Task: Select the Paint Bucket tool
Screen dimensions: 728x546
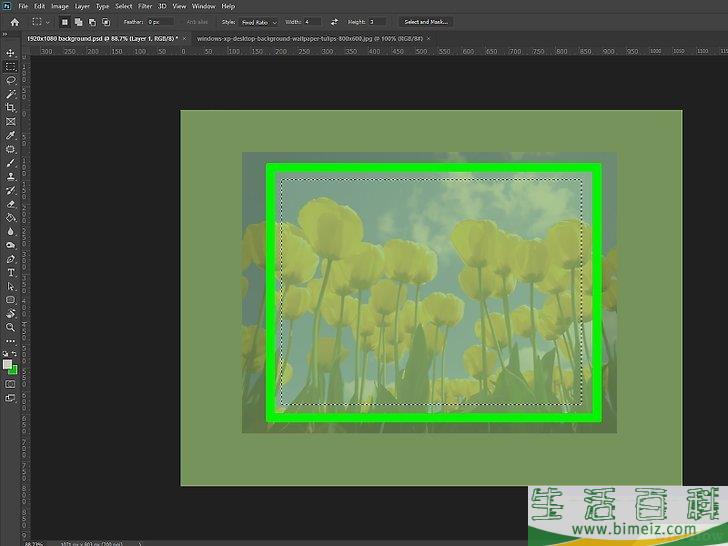Action: coord(11,218)
